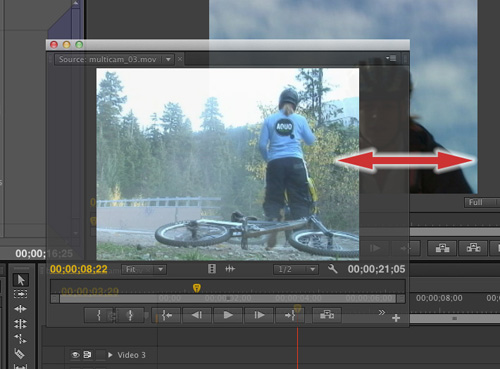
Task: Select the Track Select tool
Action: click(21, 294)
